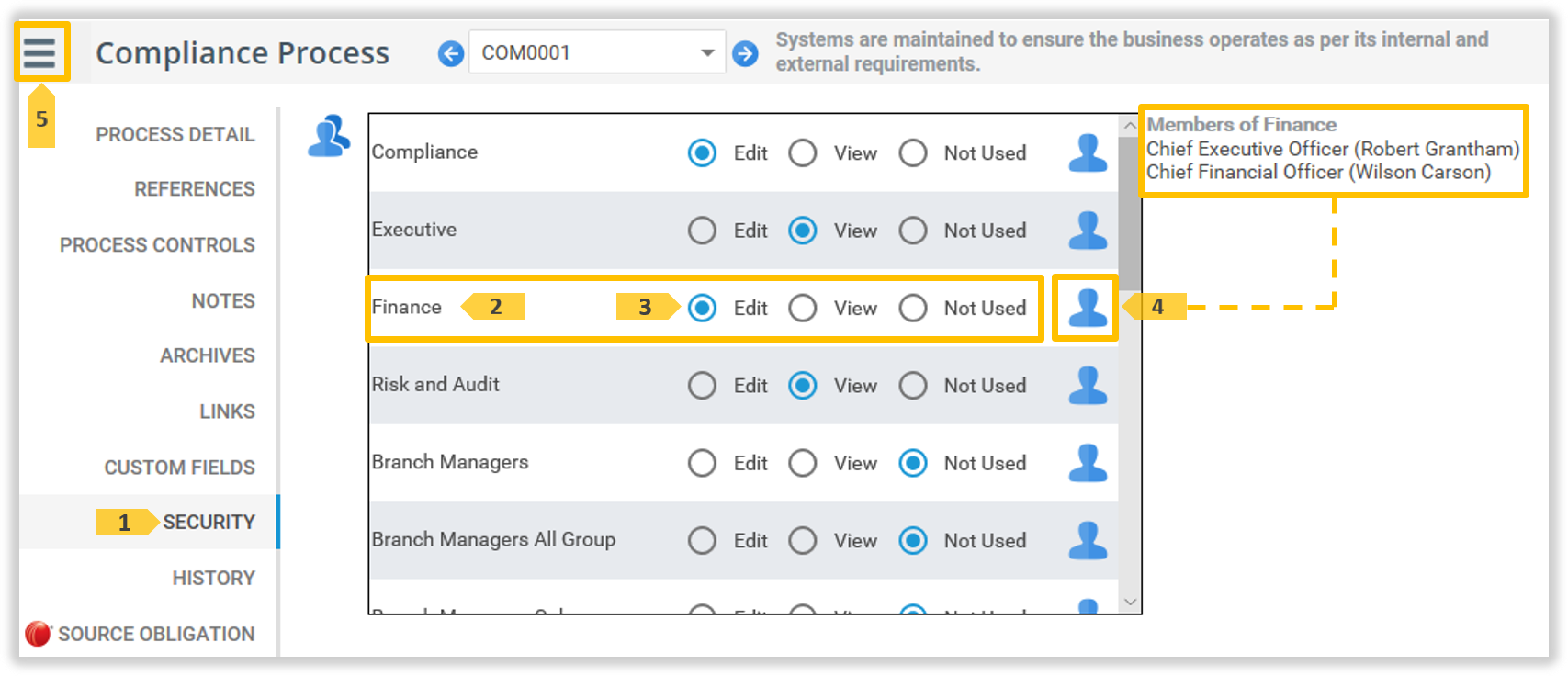Set Risk and Audit to Not Used
Viewport: 1568px width, 676px height.
(x=913, y=386)
